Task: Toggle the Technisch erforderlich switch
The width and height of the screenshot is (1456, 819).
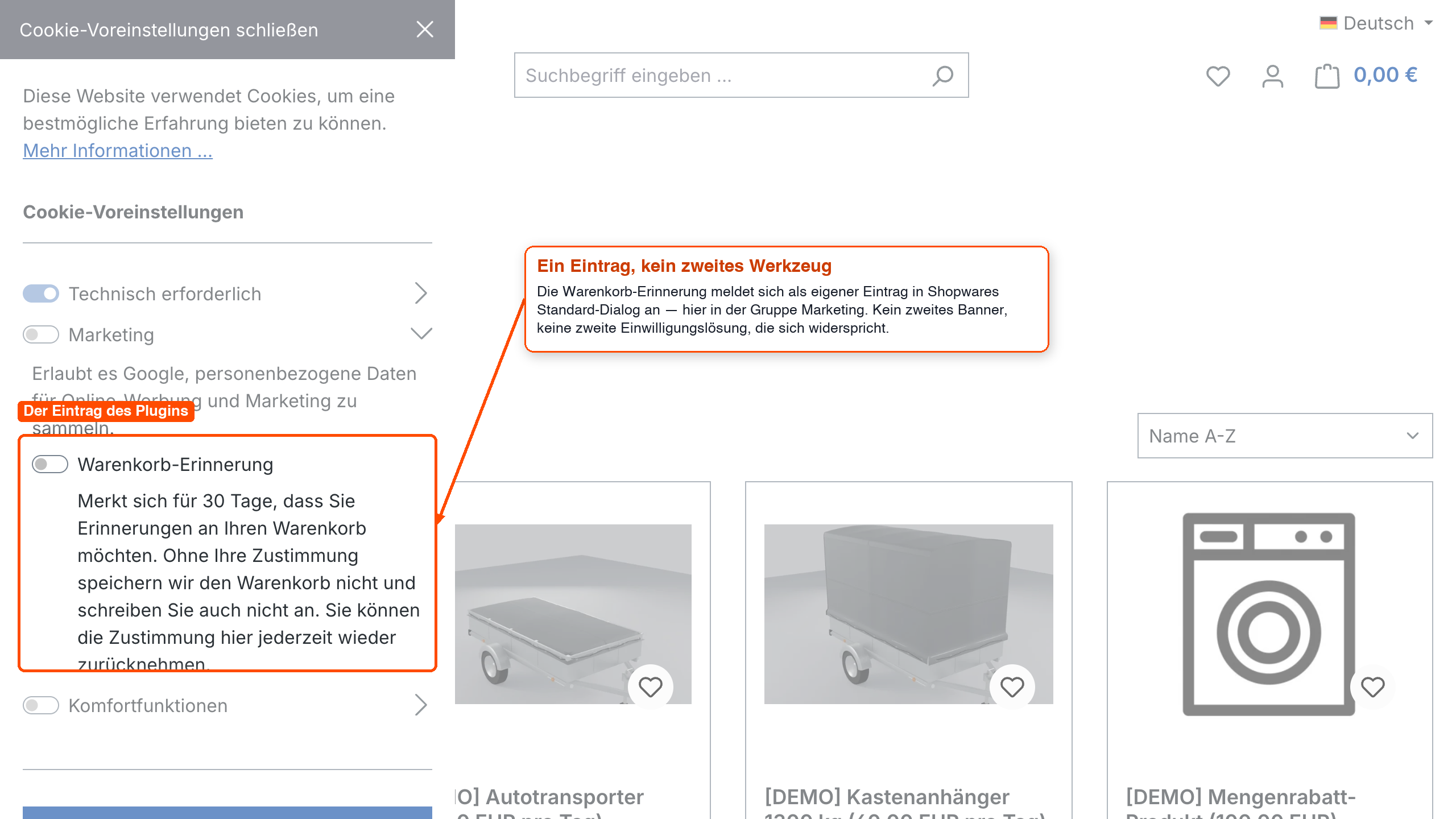Action: tap(41, 293)
